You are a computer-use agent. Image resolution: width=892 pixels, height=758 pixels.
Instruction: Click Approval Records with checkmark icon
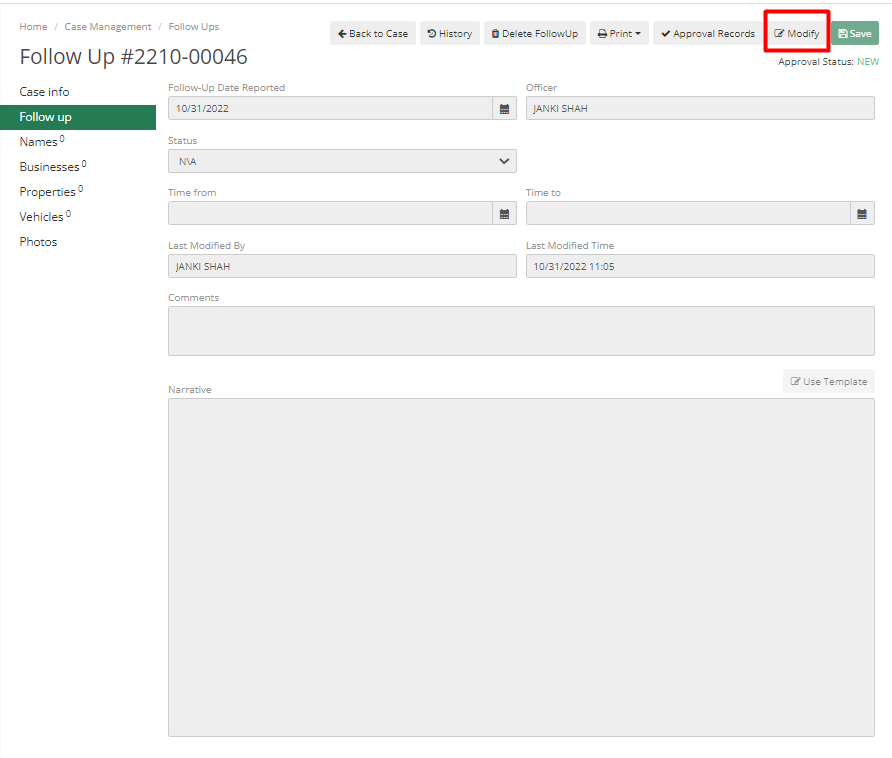coord(707,33)
